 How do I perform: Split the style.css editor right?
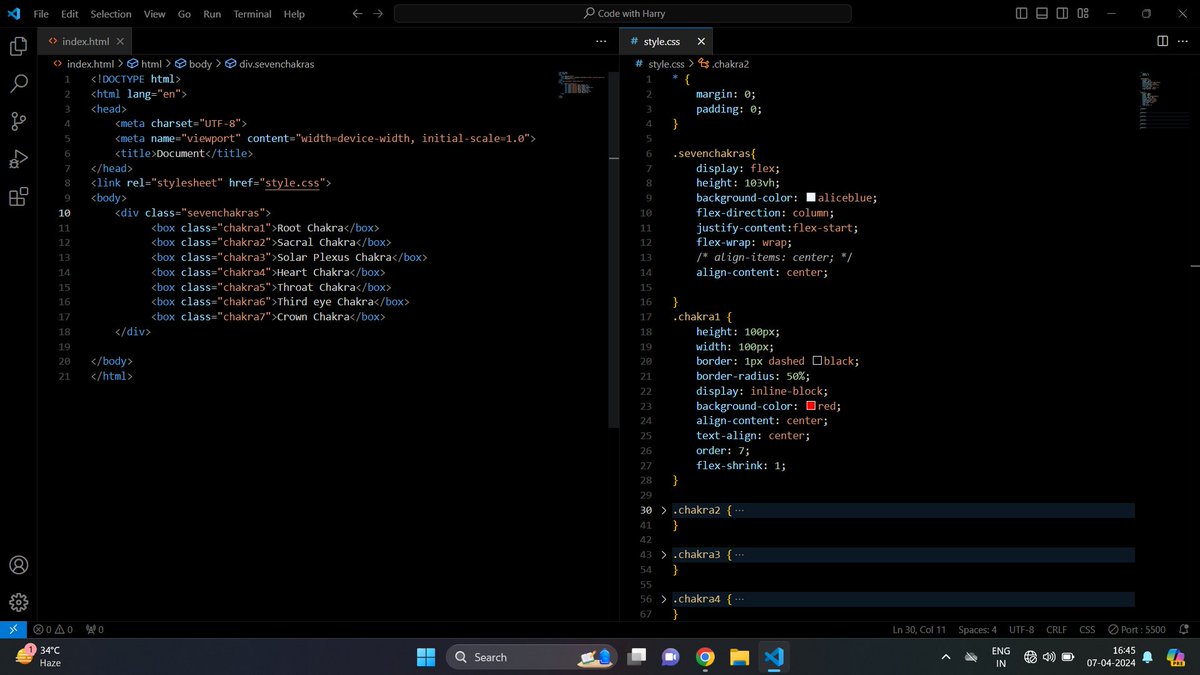1162,41
